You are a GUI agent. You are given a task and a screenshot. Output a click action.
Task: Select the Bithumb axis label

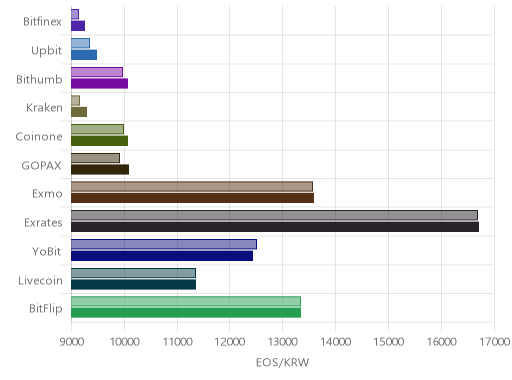(x=39, y=79)
